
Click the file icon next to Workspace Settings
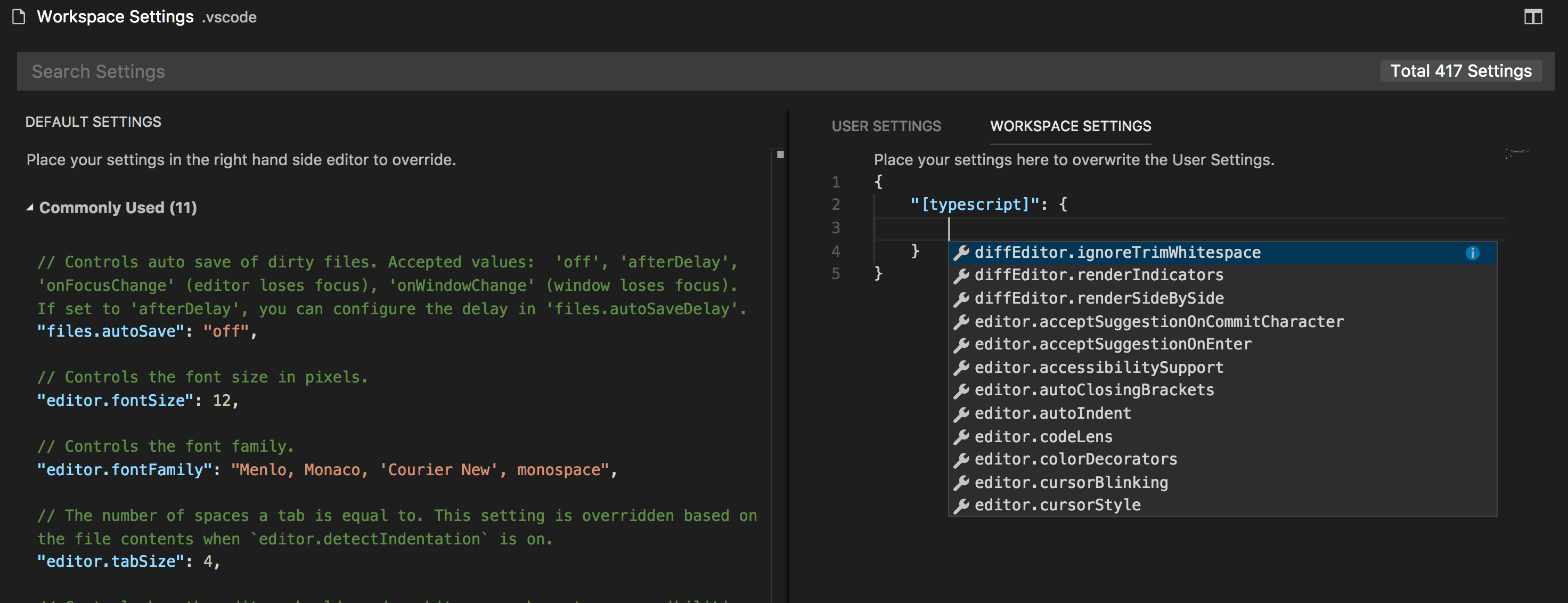[19, 17]
